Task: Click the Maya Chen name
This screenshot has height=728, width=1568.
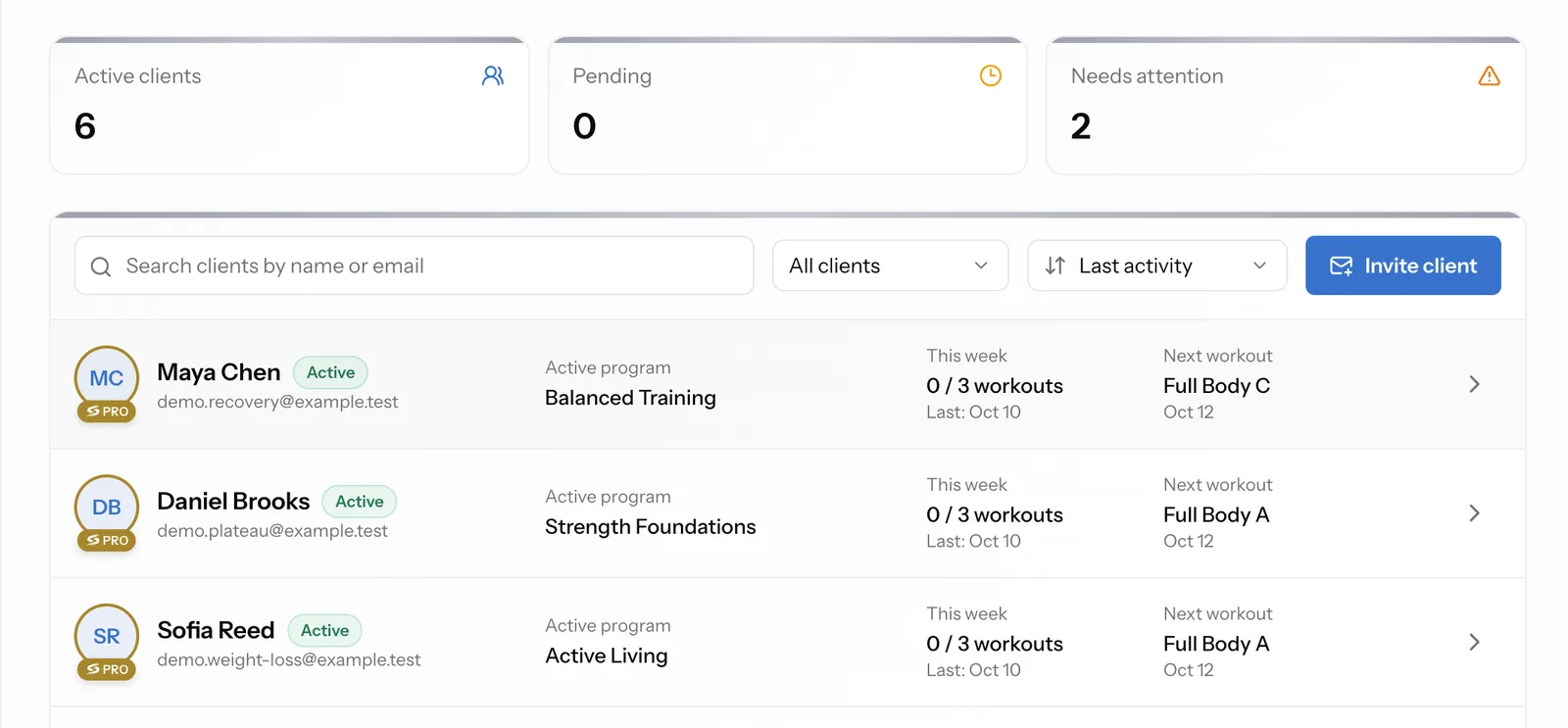Action: click(x=219, y=372)
